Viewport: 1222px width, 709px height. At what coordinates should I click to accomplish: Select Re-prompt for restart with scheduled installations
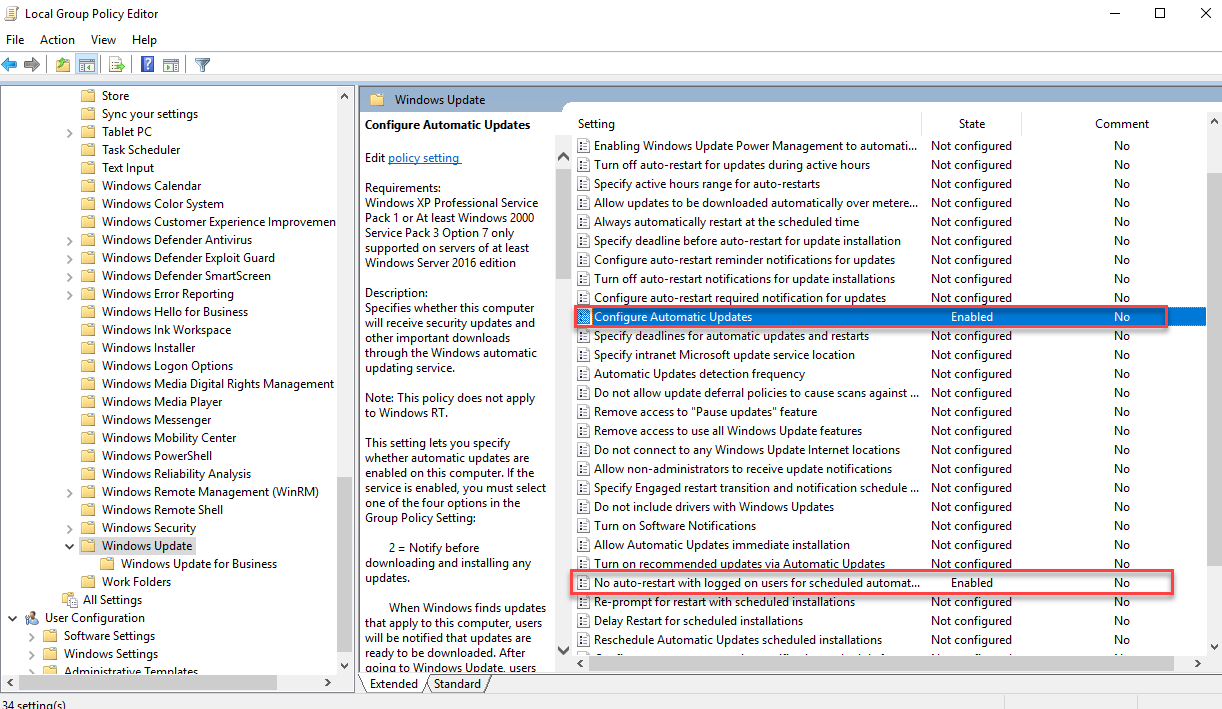point(724,602)
